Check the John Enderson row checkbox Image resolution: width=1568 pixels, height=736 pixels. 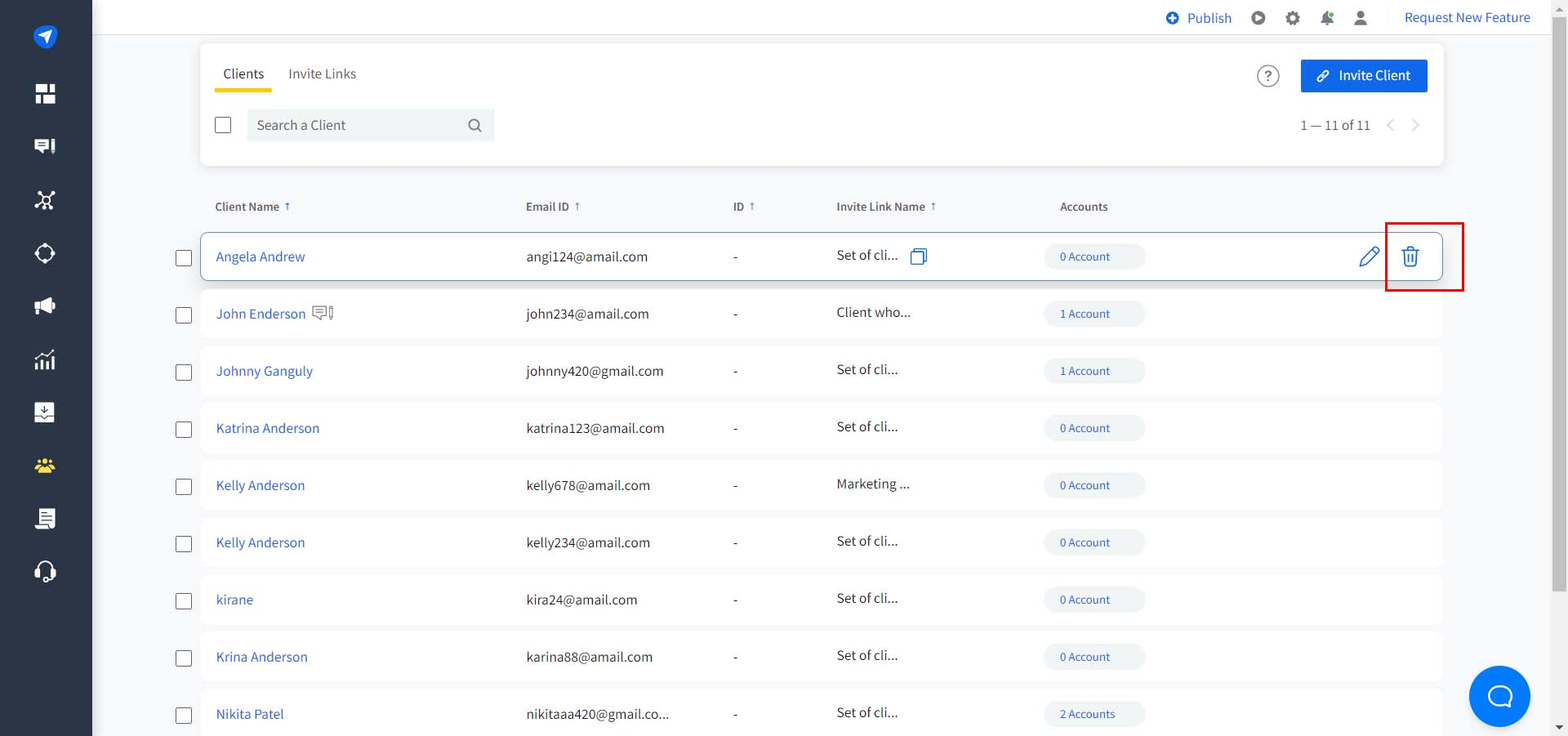coord(184,315)
